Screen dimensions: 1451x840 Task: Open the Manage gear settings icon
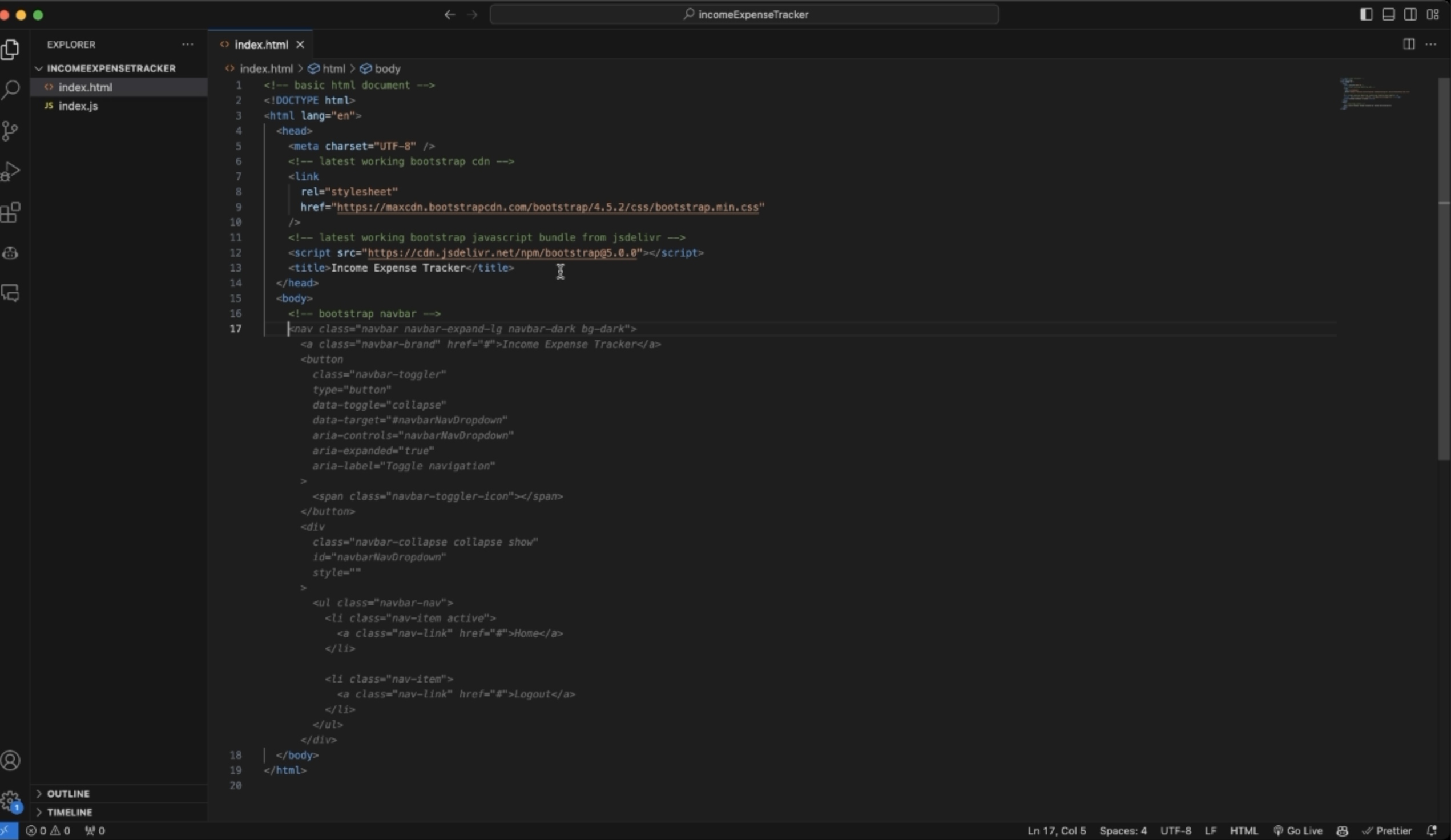(x=10, y=800)
